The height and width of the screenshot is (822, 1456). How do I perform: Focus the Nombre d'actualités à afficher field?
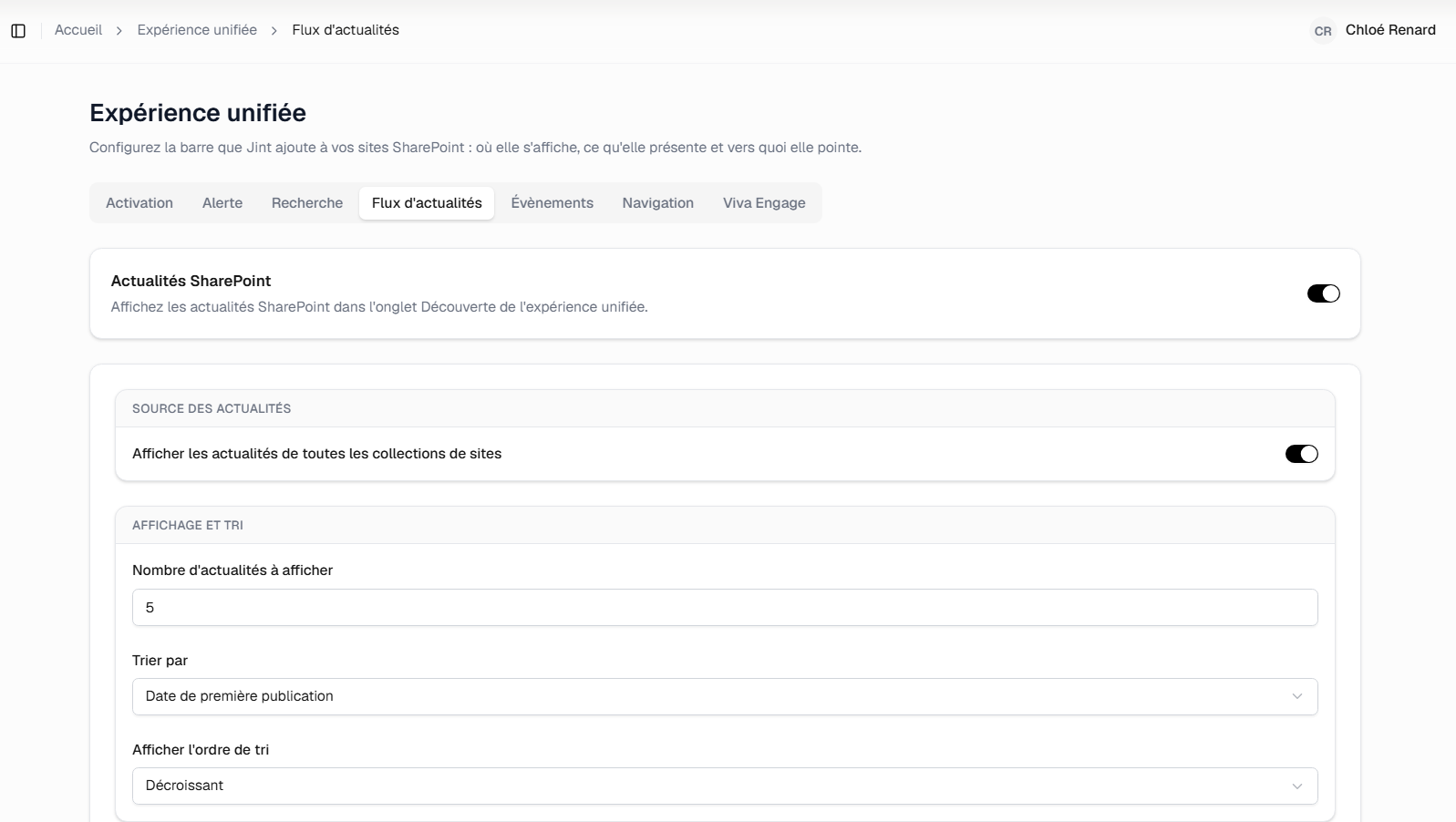(x=725, y=608)
